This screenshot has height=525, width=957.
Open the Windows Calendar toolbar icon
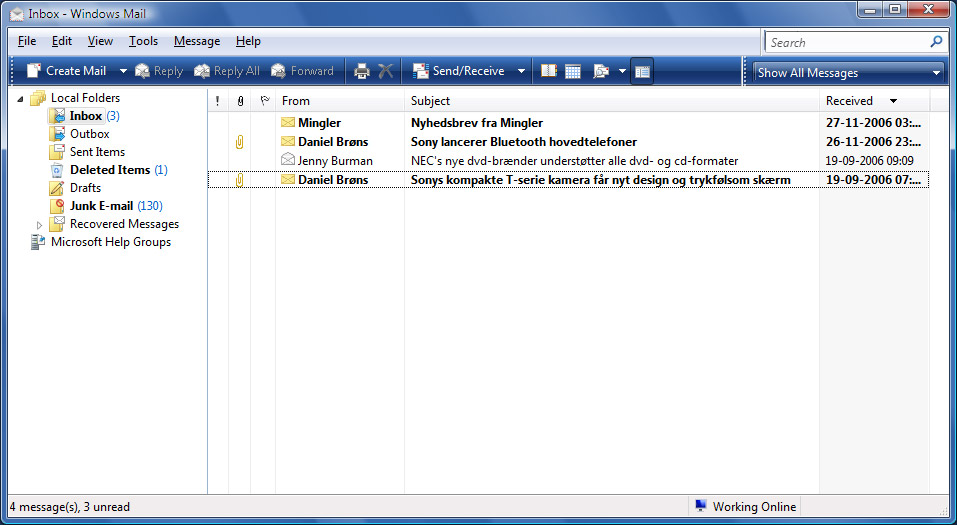(x=573, y=71)
